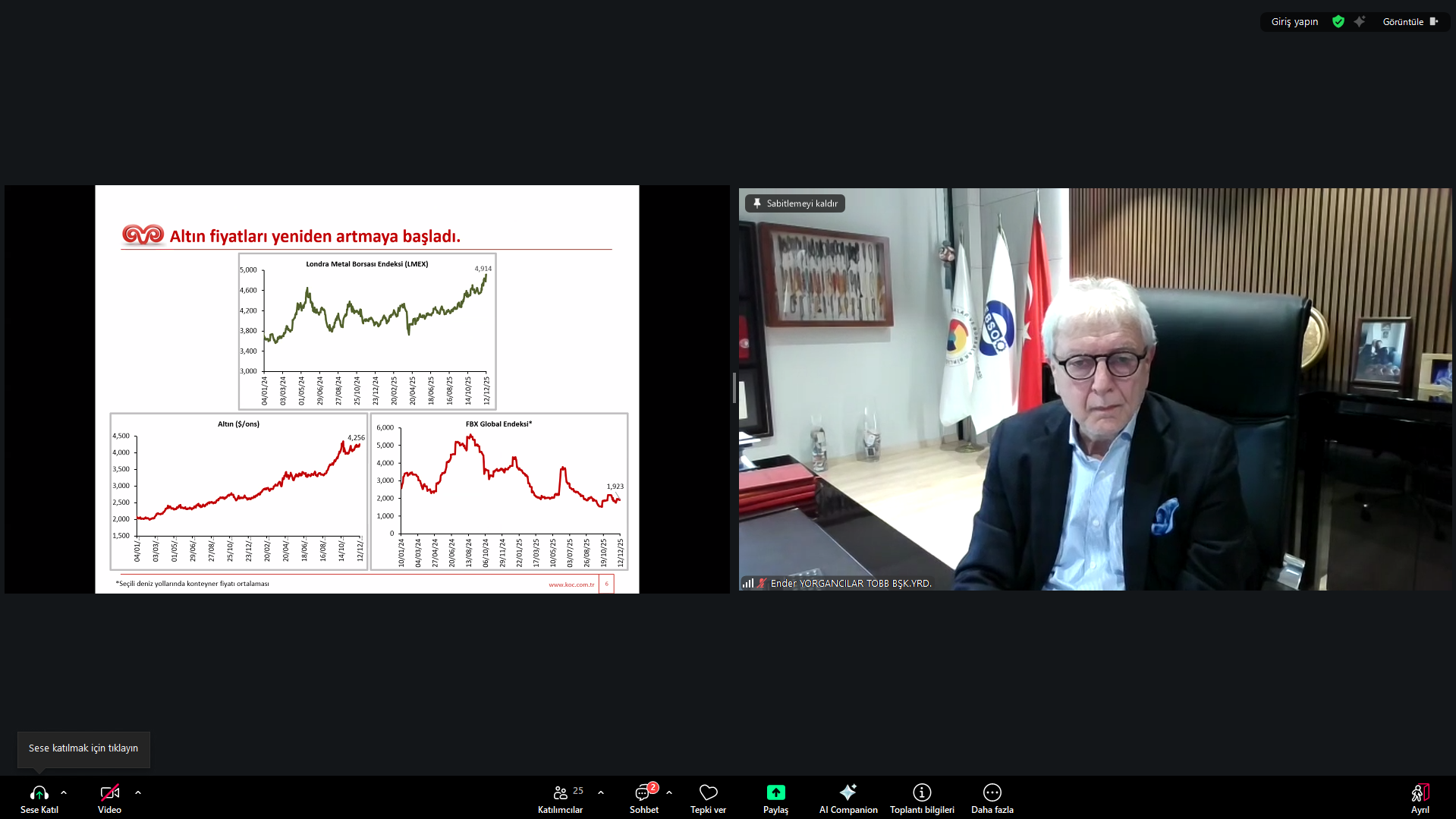Open the Görüntüle view menu
This screenshot has height=819, width=1456.
click(1410, 22)
